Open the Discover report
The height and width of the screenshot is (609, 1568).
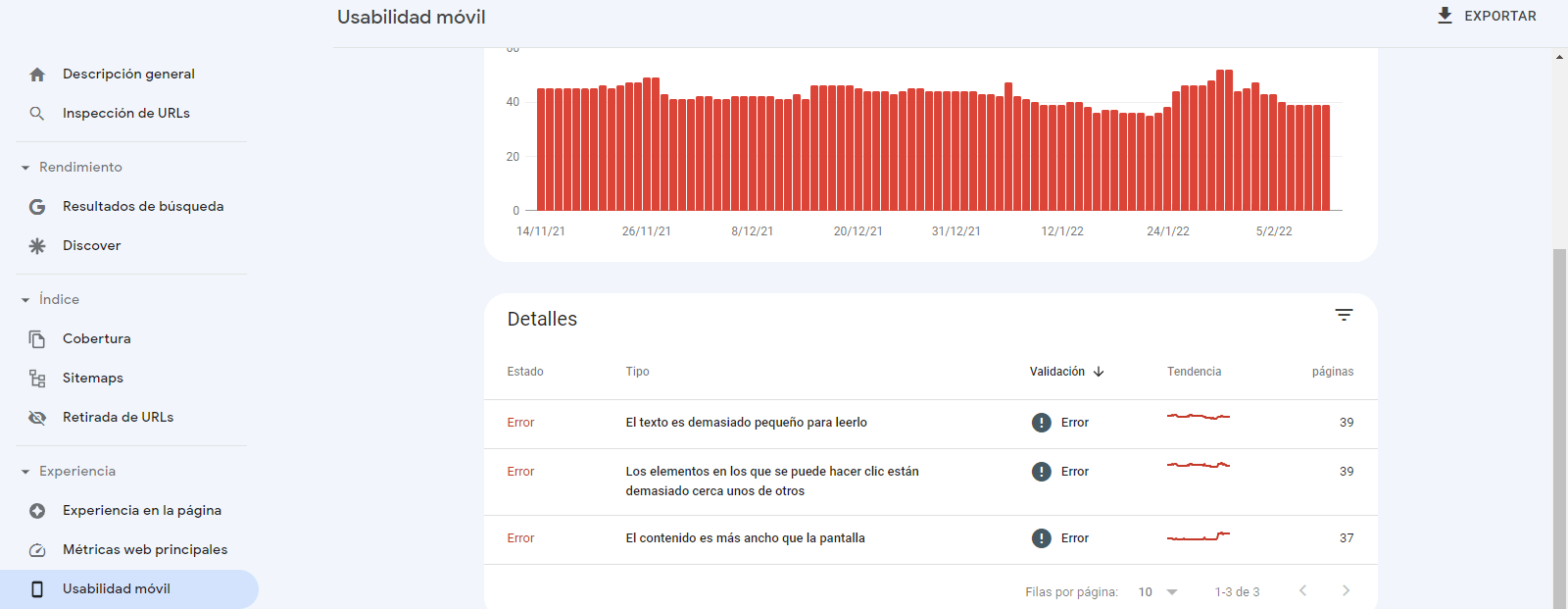click(x=92, y=246)
